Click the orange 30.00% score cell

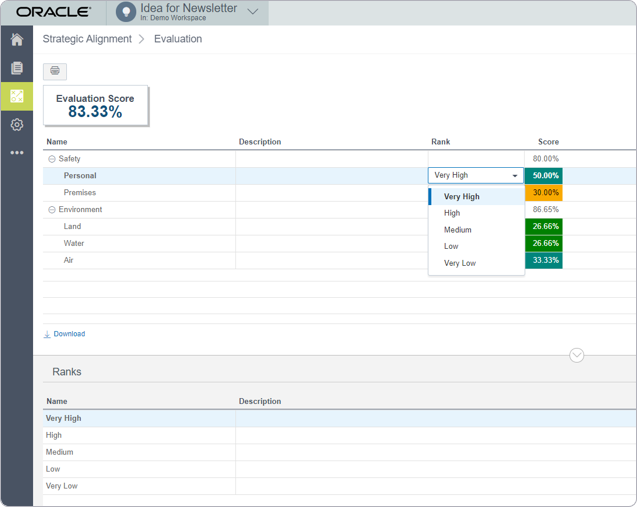(544, 193)
